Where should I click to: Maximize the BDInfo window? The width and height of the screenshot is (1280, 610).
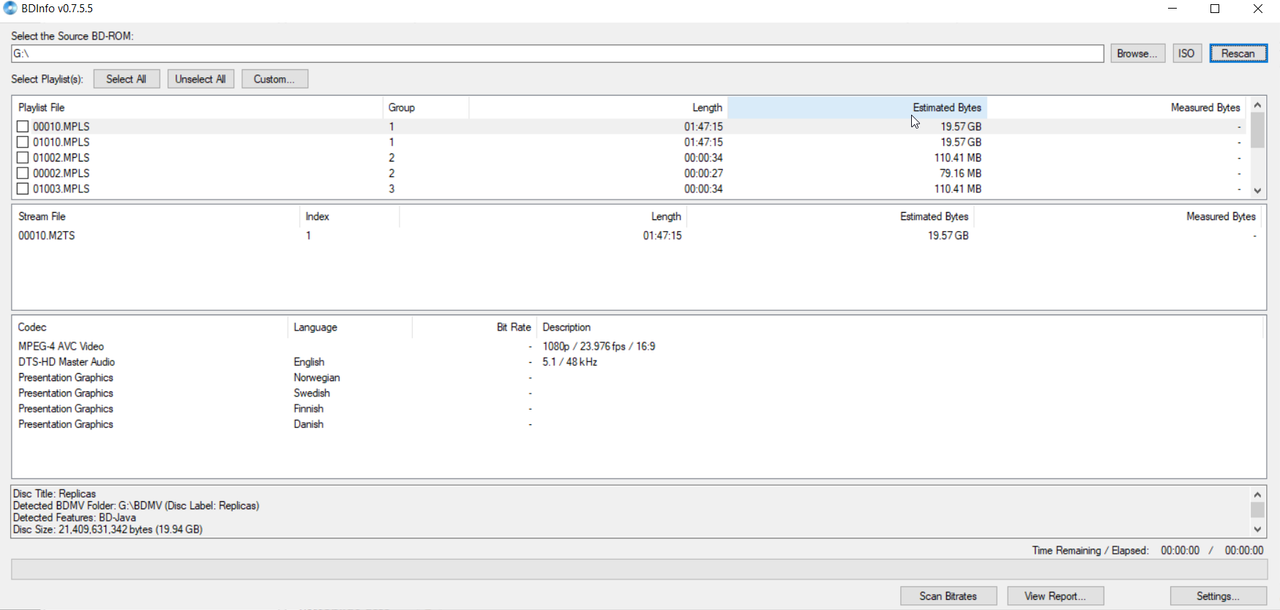1215,9
